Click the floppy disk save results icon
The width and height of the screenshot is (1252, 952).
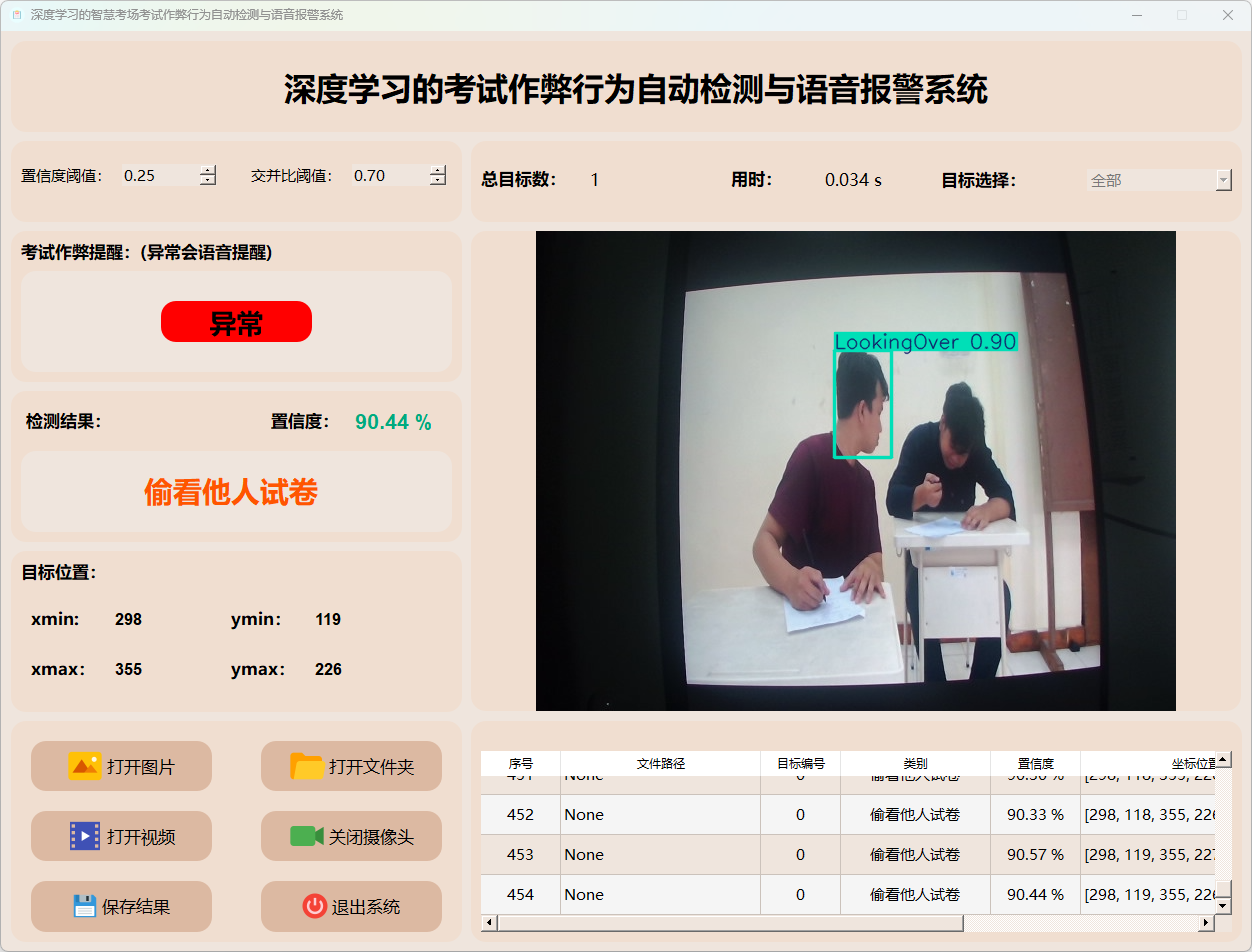pyautogui.click(x=85, y=906)
